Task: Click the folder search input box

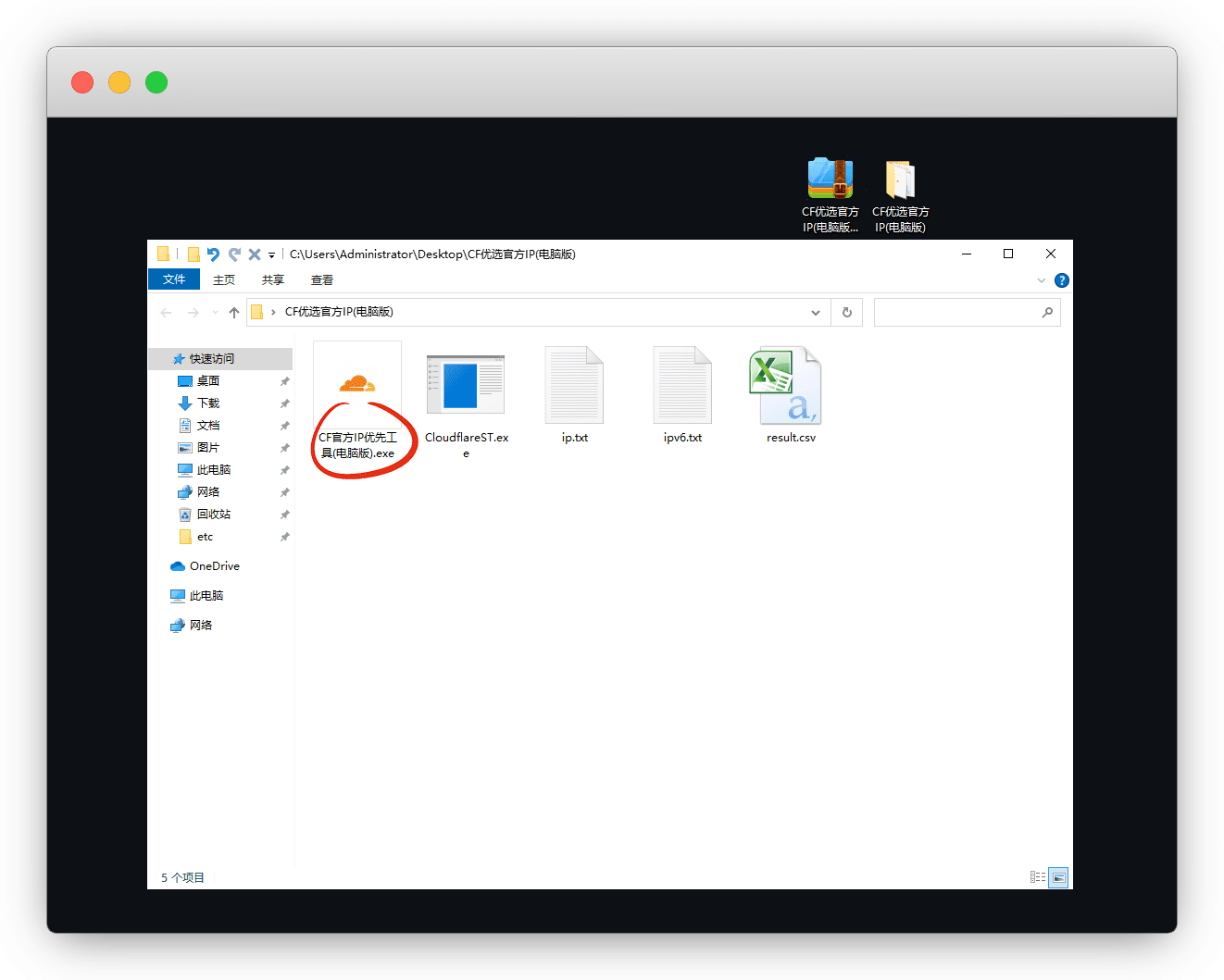Action: tap(957, 313)
